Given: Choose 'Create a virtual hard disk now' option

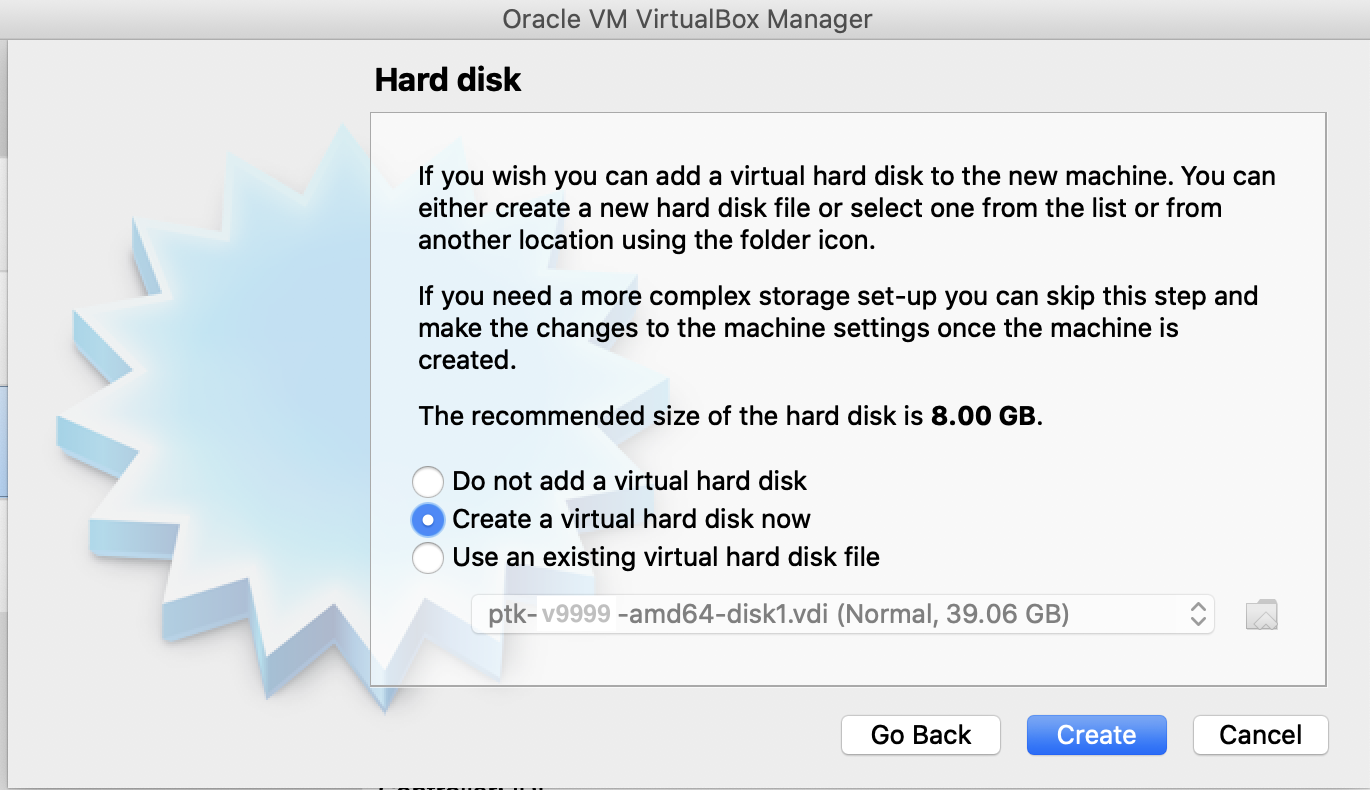Looking at the screenshot, I should (x=428, y=519).
